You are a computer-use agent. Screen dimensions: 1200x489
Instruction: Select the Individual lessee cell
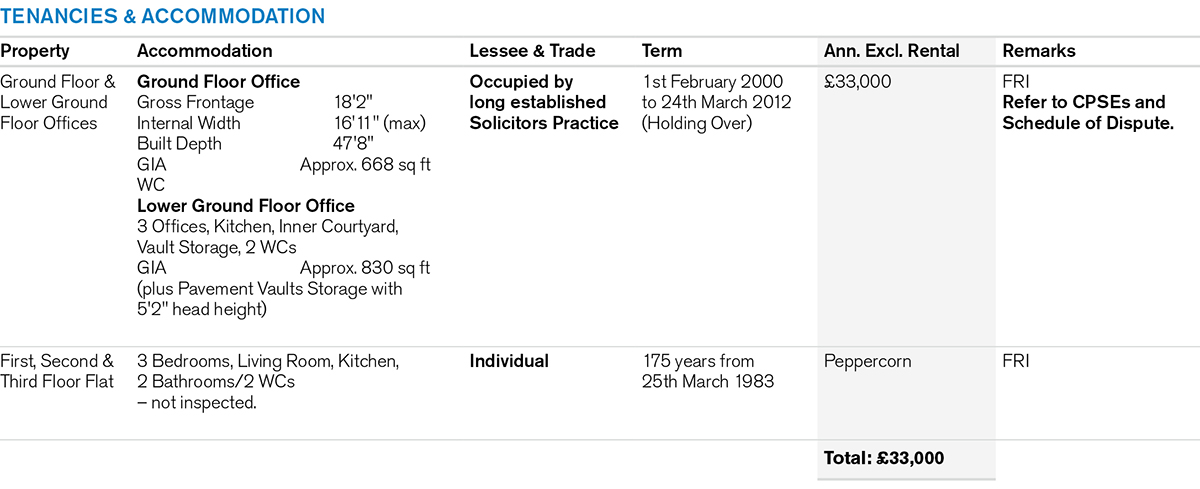pos(509,361)
